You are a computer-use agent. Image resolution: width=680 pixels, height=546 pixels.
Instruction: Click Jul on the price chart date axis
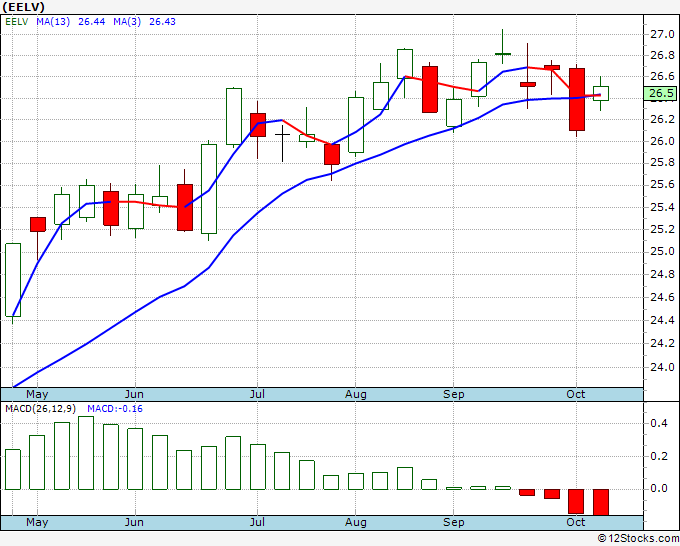[x=257, y=395]
